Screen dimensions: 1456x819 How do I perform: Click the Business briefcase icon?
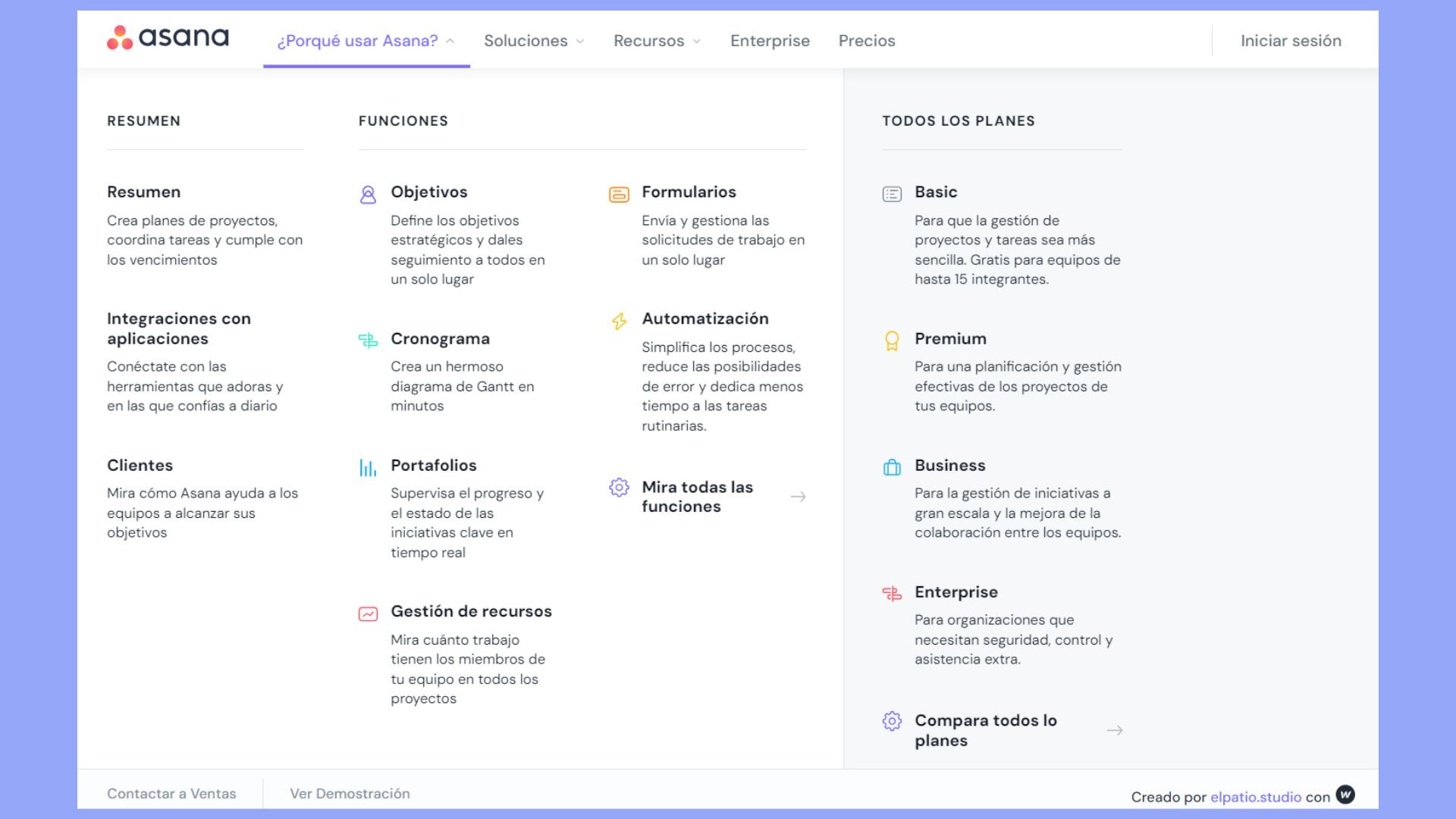point(892,467)
